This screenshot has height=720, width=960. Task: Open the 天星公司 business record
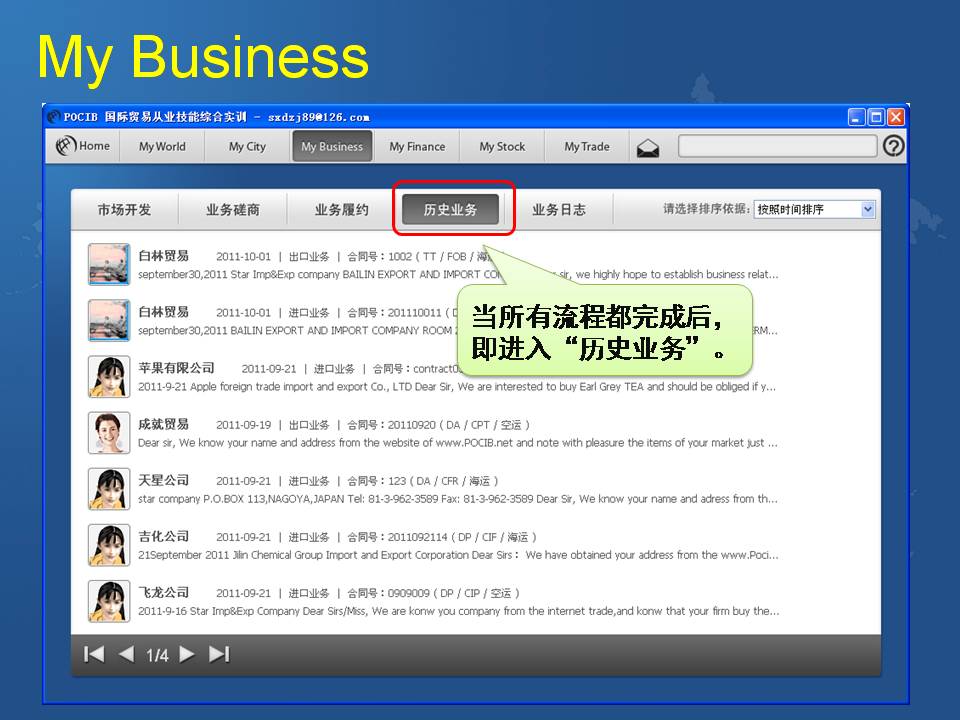coord(163,481)
